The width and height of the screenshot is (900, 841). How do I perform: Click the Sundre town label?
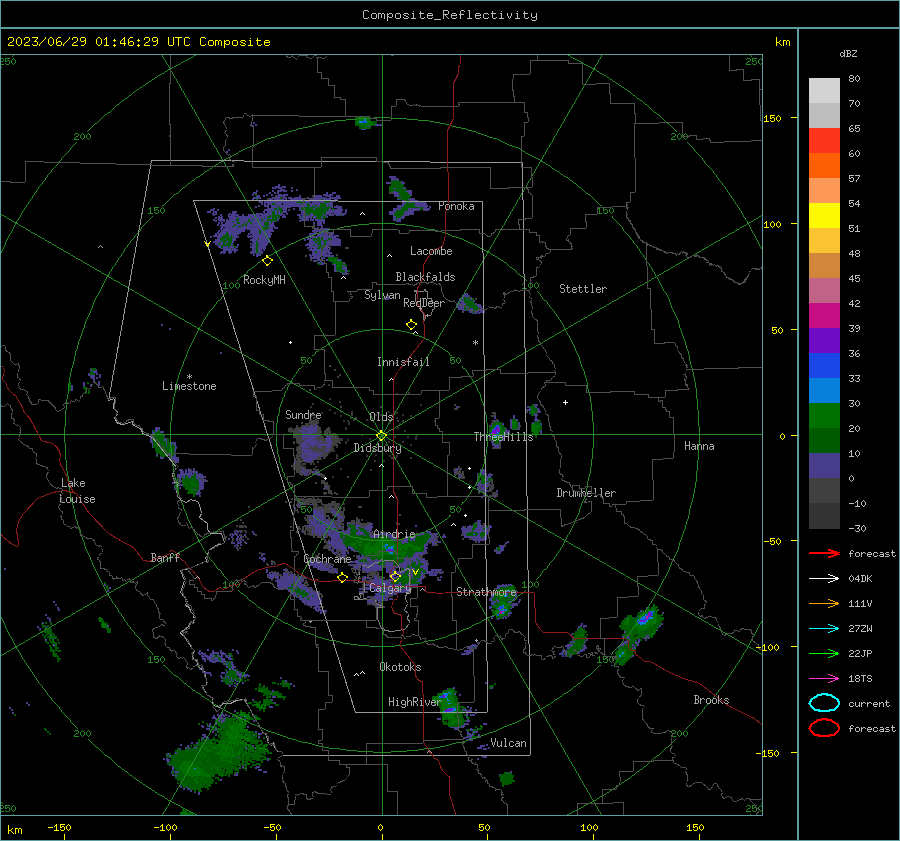click(303, 414)
